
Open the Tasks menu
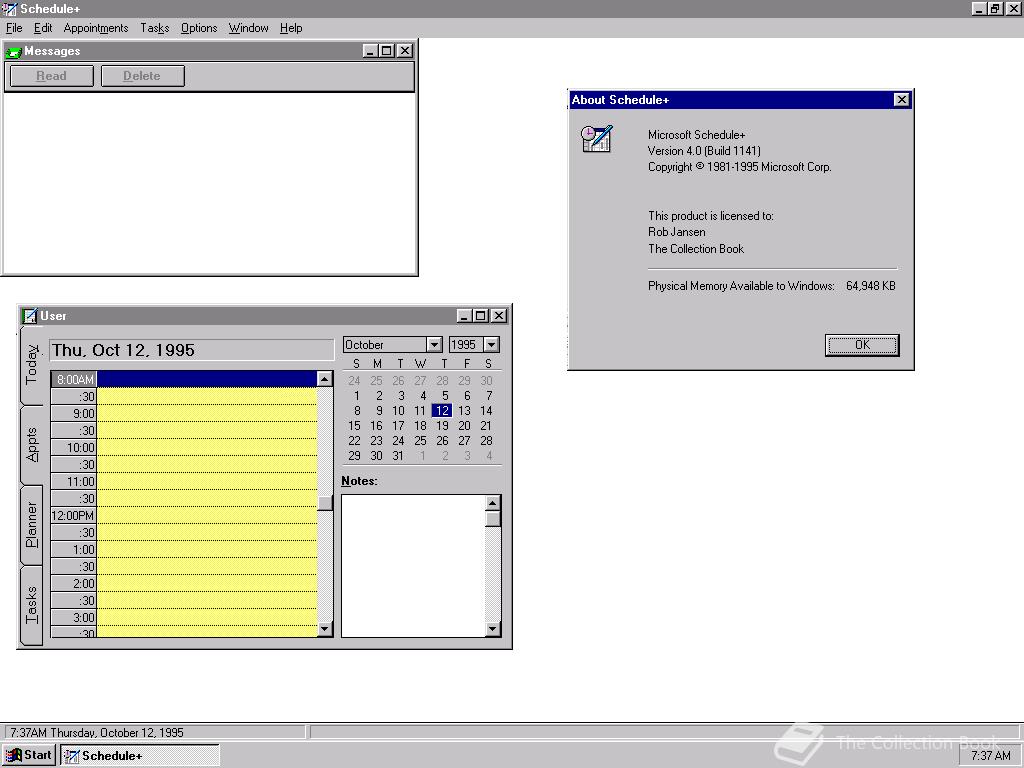tap(155, 28)
